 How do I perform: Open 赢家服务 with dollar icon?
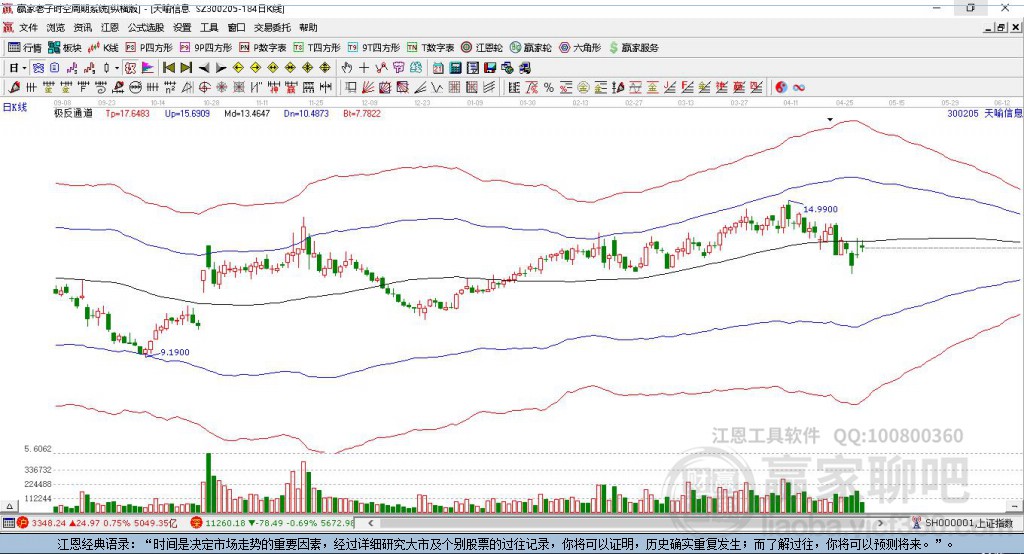[x=633, y=48]
